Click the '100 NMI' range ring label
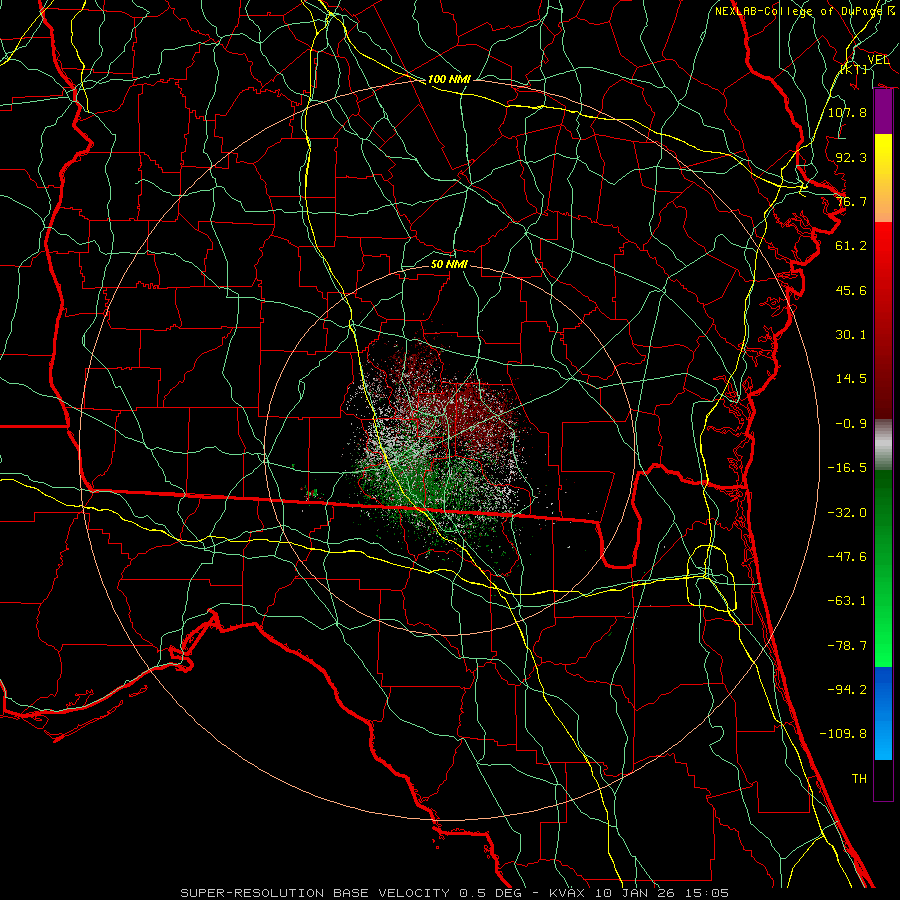The height and width of the screenshot is (900, 900). (449, 79)
